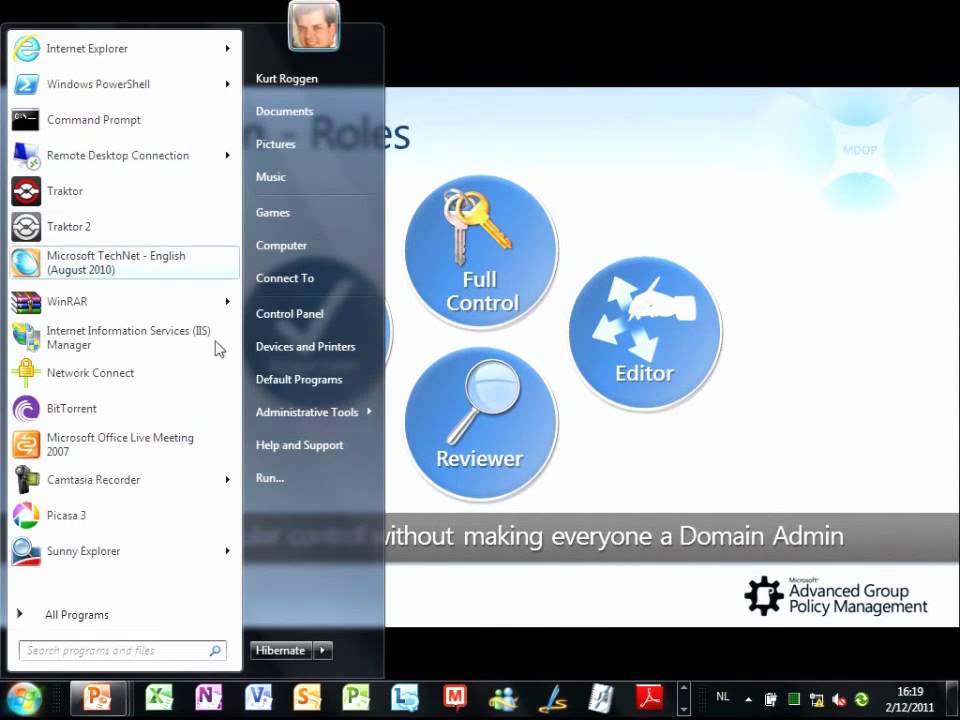Image resolution: width=960 pixels, height=720 pixels.
Task: Open the Command Prompt icon
Action: pyautogui.click(x=26, y=119)
